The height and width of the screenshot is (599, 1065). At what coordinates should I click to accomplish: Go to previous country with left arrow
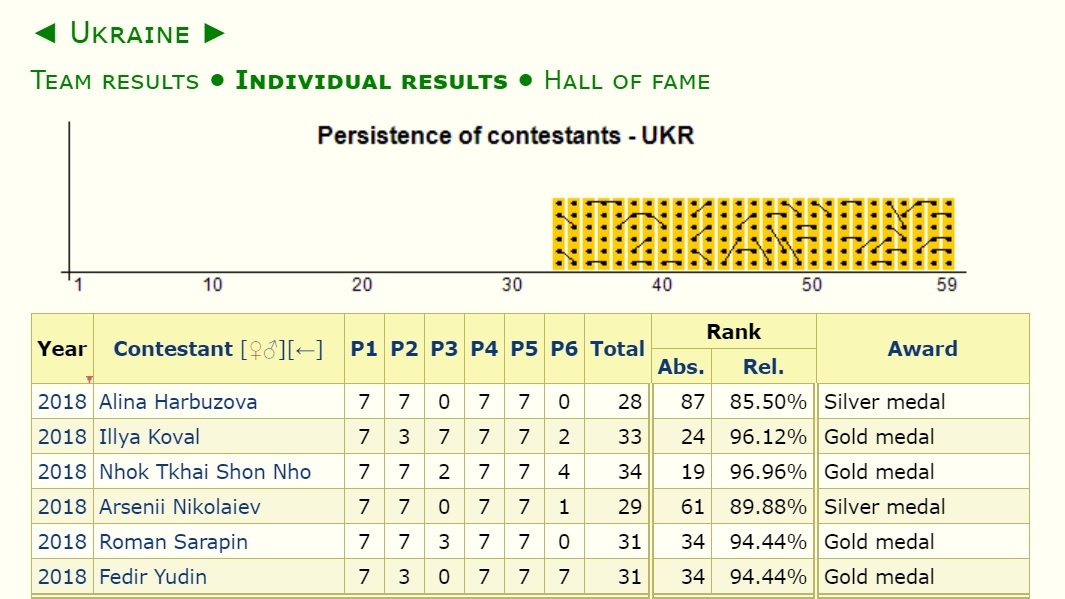coord(45,33)
